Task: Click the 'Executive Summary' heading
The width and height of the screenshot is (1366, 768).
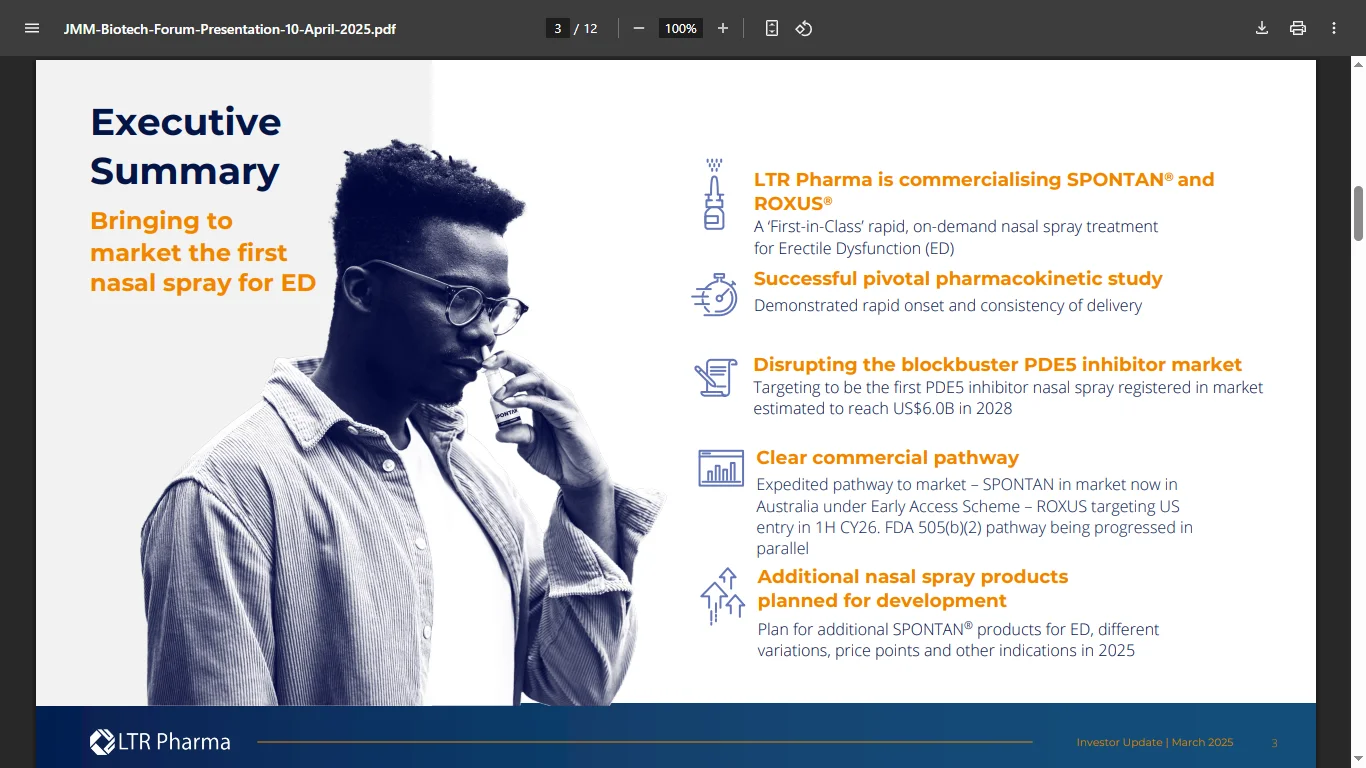Action: tap(186, 146)
